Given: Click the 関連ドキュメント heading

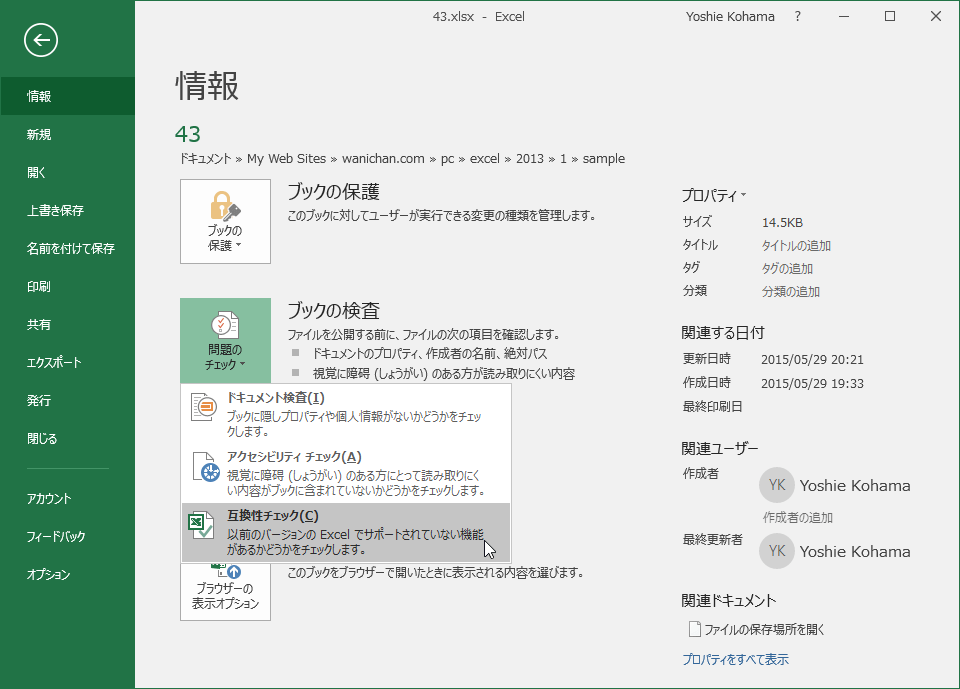Looking at the screenshot, I should (728, 601).
